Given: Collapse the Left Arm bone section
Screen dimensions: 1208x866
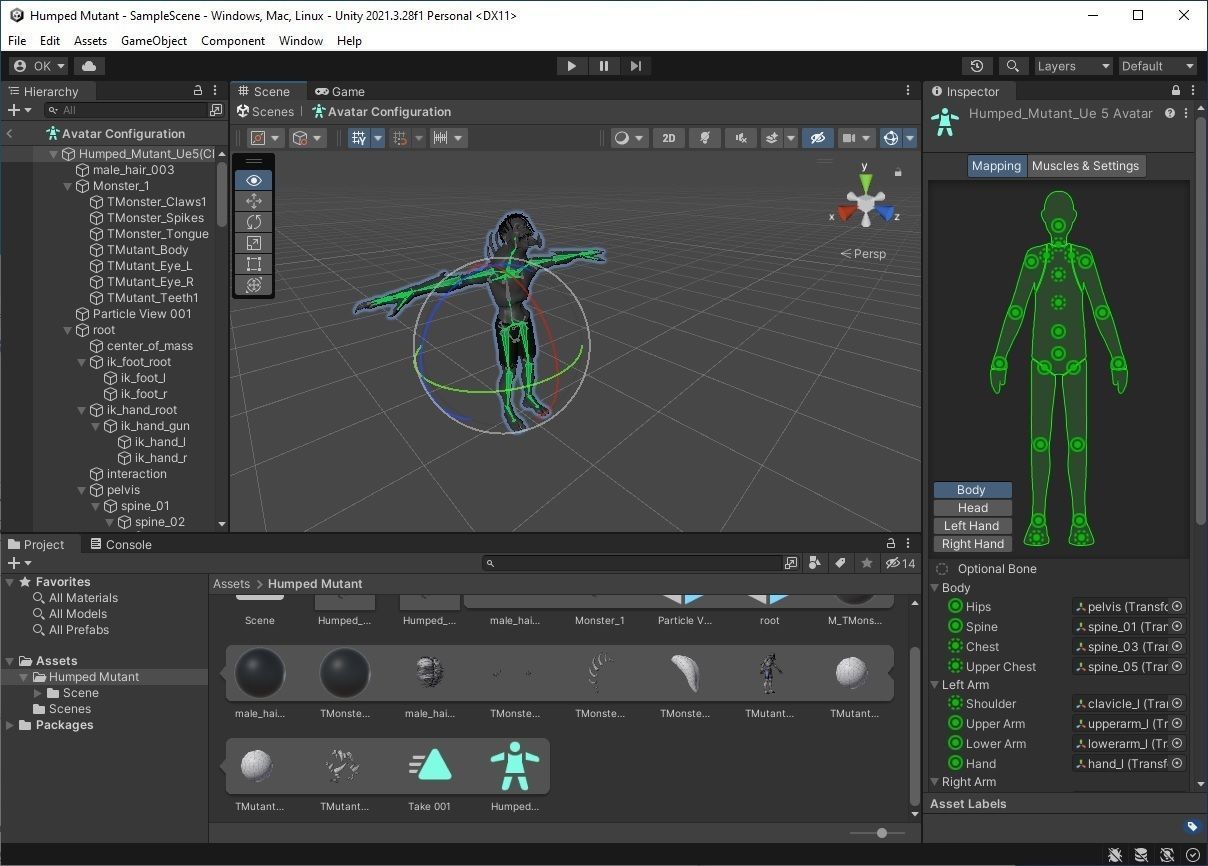Looking at the screenshot, I should pos(936,685).
